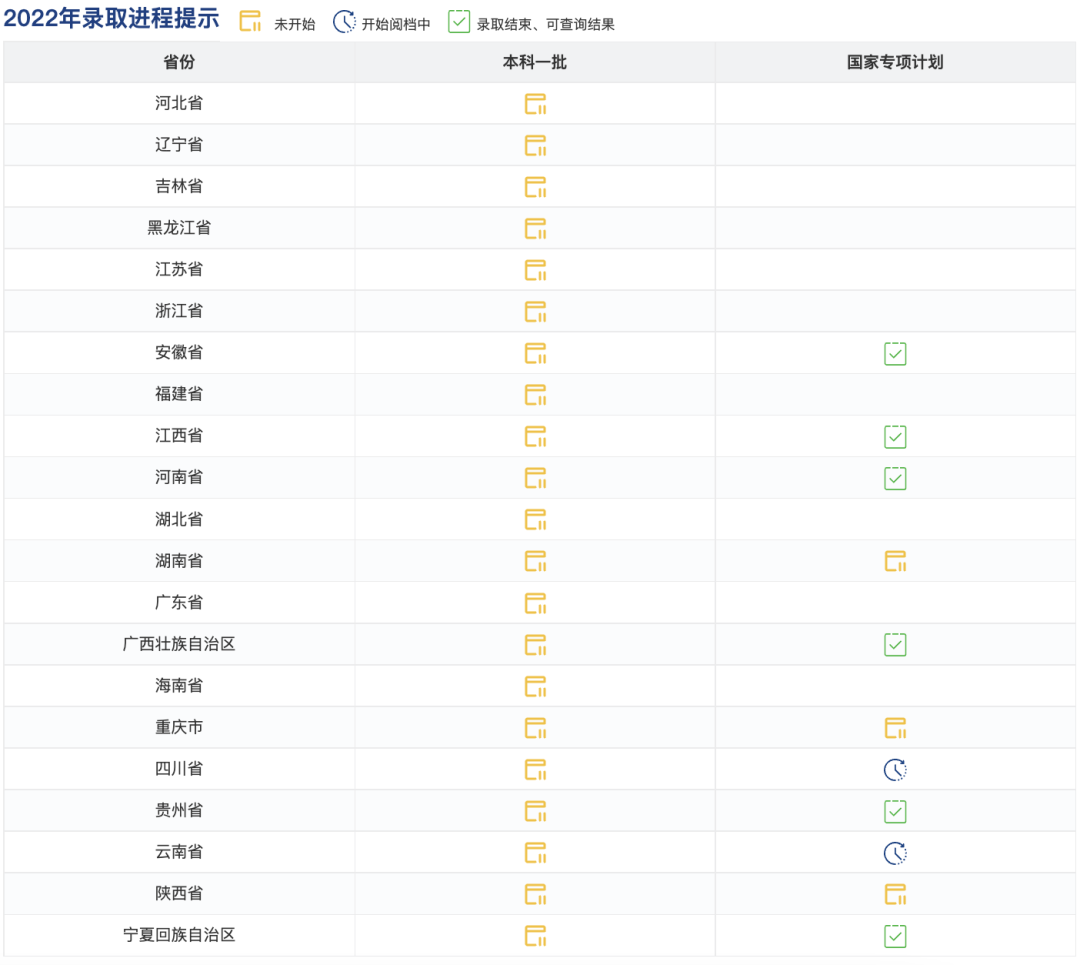Click 湖南省's 国家专项计划 not-started icon
The width and height of the screenshot is (1080, 965).
[x=895, y=561]
